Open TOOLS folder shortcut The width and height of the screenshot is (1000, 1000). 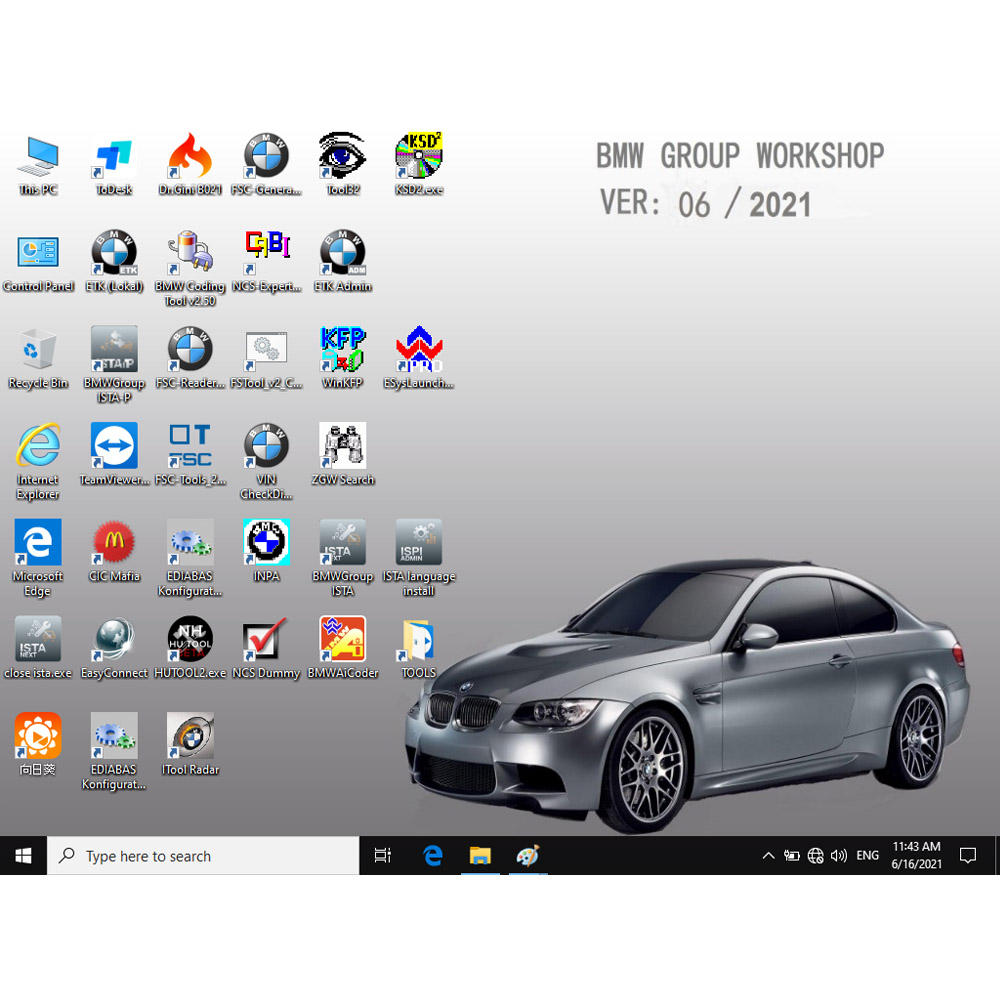419,647
